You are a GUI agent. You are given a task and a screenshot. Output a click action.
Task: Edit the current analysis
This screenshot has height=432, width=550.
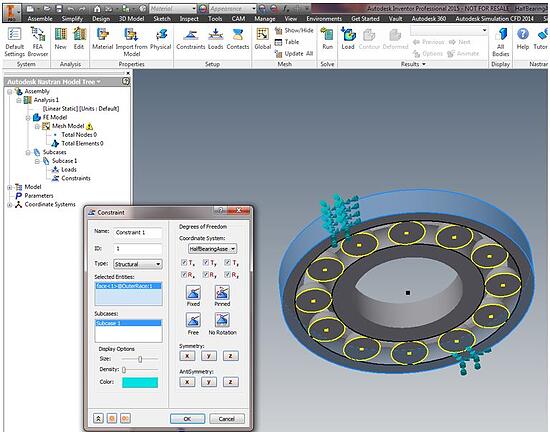[x=79, y=39]
